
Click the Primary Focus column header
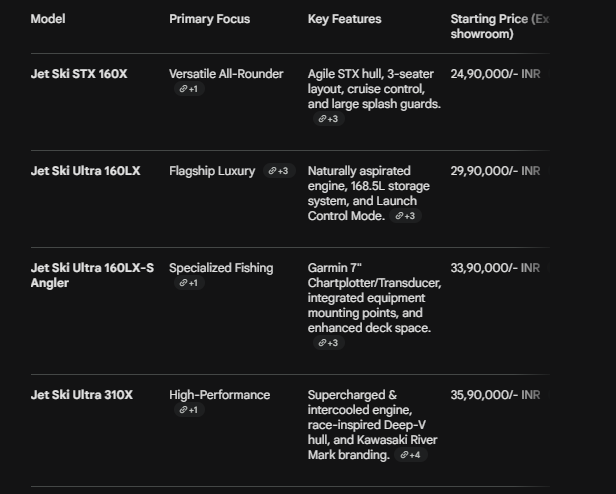tap(209, 19)
